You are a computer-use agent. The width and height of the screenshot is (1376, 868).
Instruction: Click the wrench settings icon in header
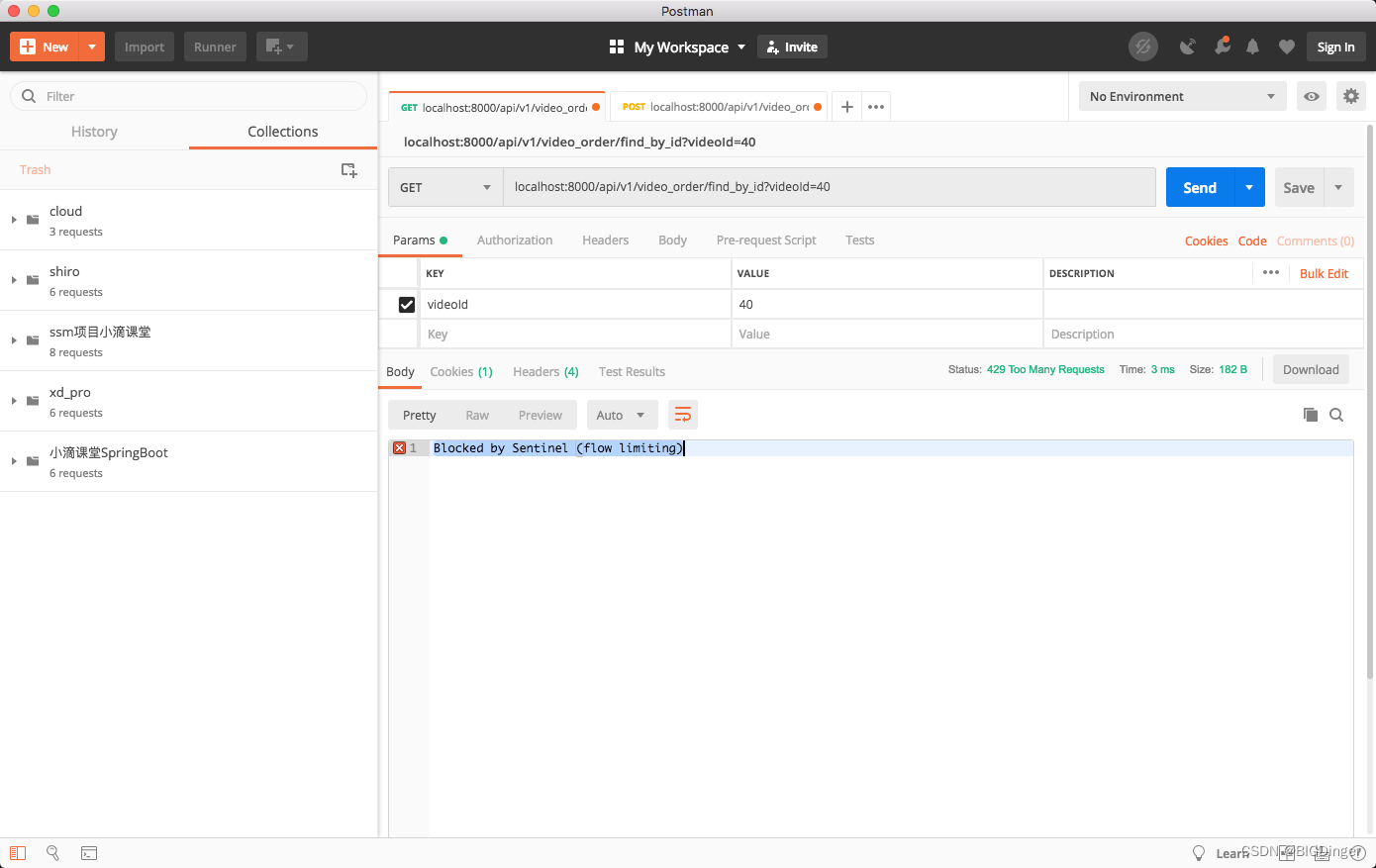(x=1223, y=46)
